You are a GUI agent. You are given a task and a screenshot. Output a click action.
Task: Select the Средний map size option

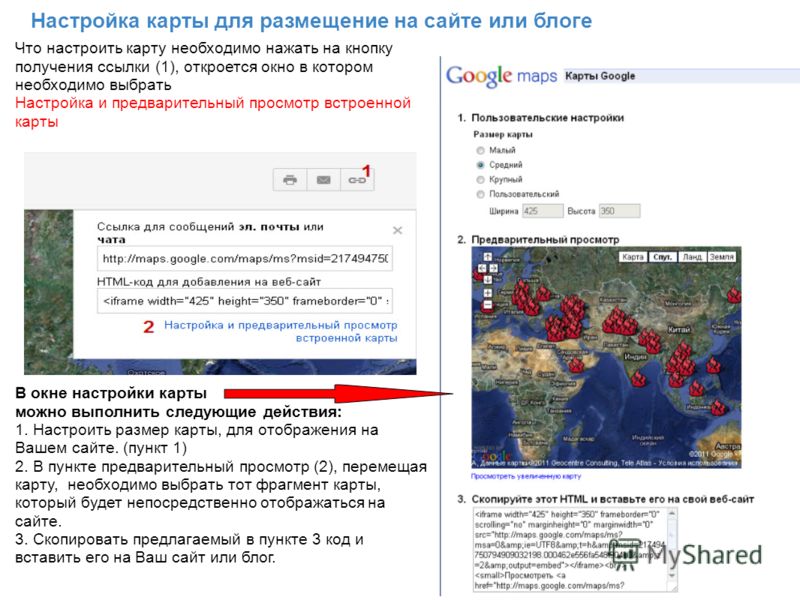480,165
